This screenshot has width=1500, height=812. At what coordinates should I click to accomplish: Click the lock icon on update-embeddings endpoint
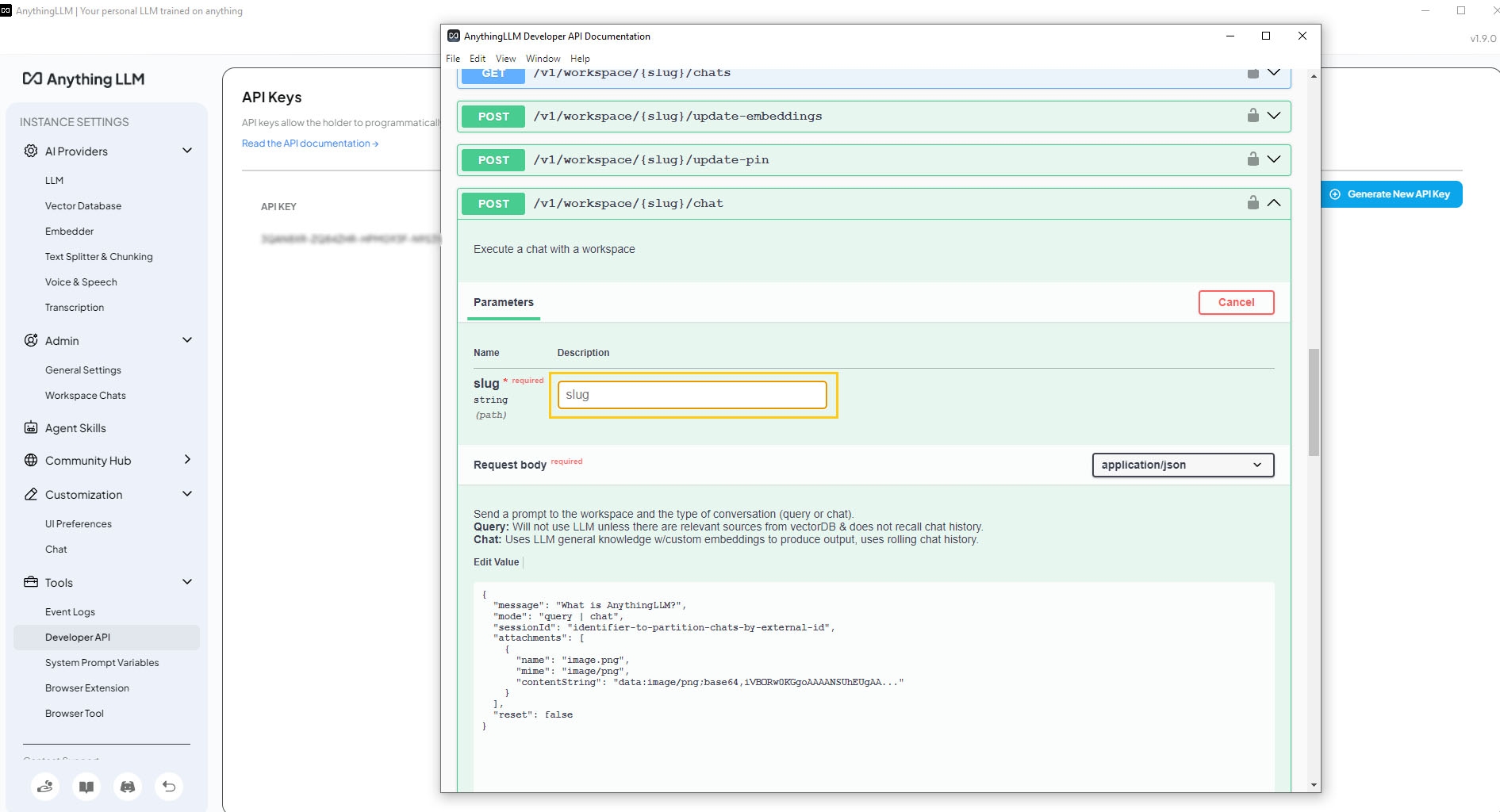(x=1253, y=115)
